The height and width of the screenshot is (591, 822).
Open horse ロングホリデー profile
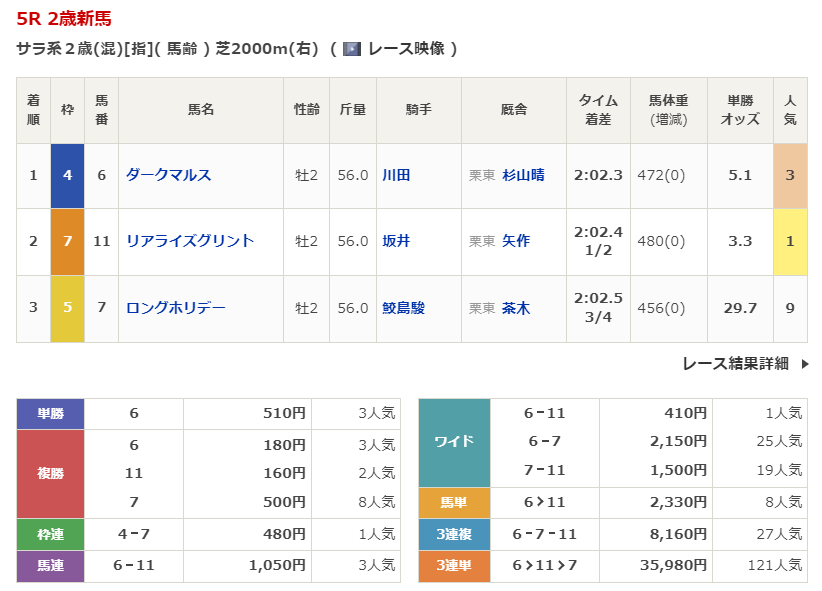click(175, 308)
